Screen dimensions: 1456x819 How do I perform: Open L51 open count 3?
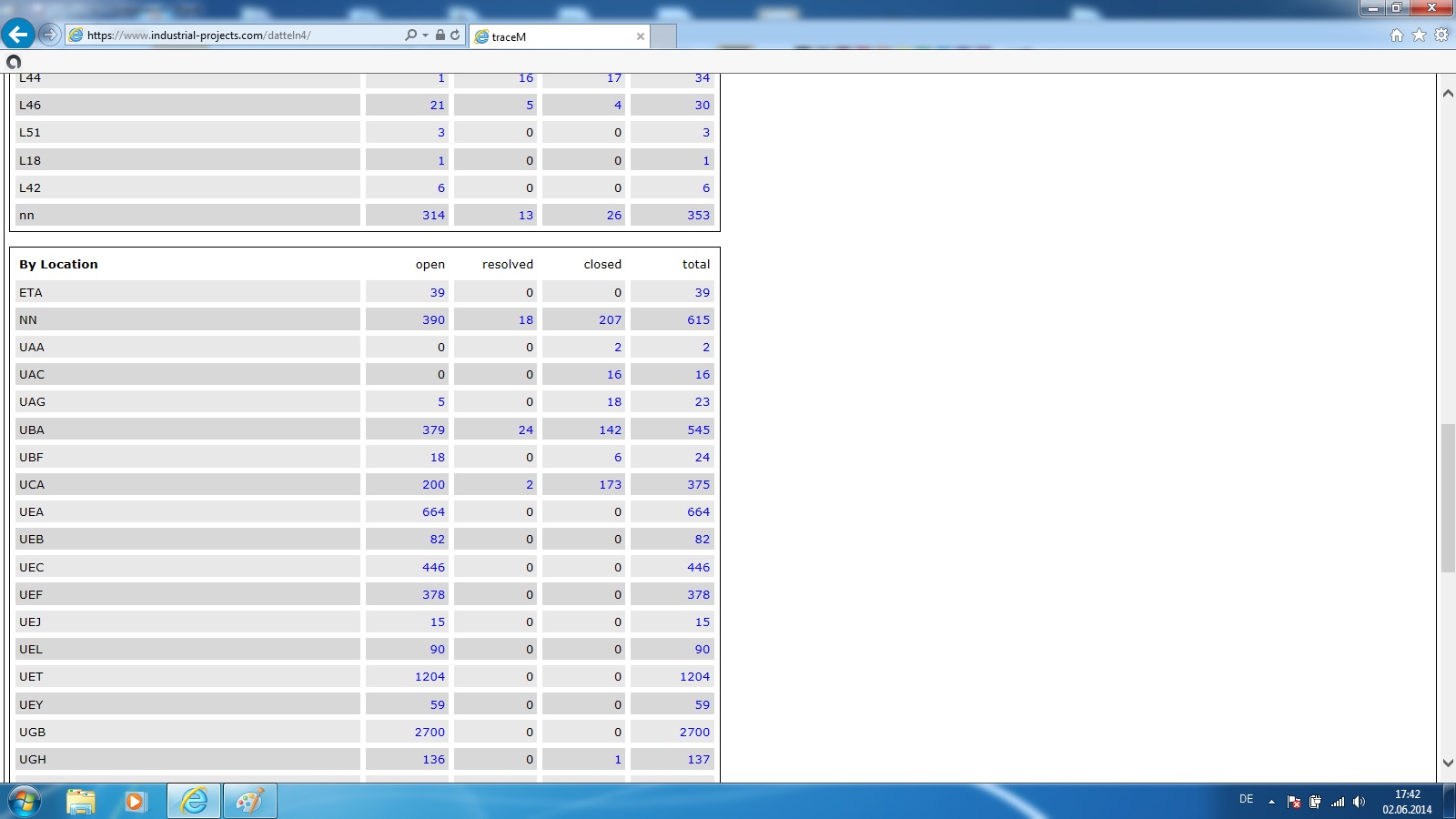pos(441,132)
